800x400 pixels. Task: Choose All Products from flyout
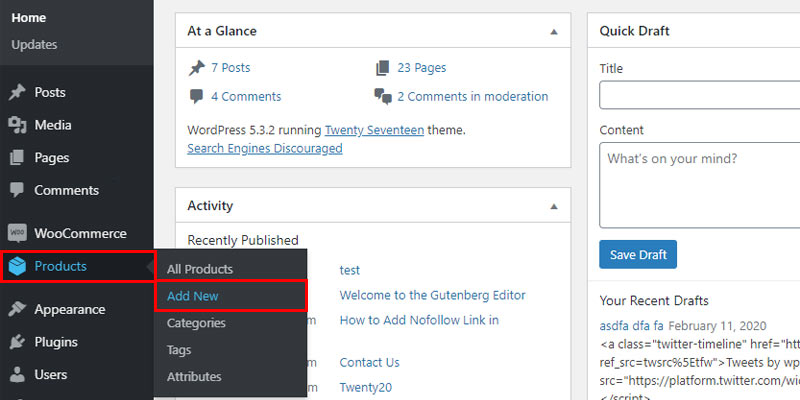[x=199, y=269]
